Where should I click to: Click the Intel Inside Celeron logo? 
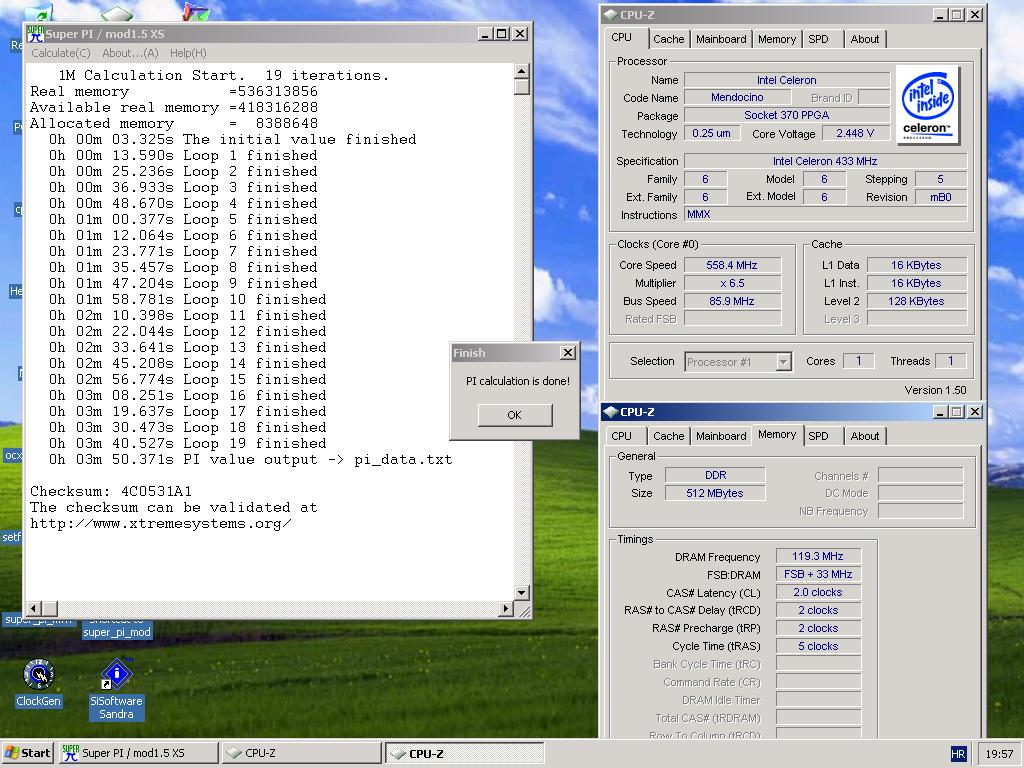[927, 104]
